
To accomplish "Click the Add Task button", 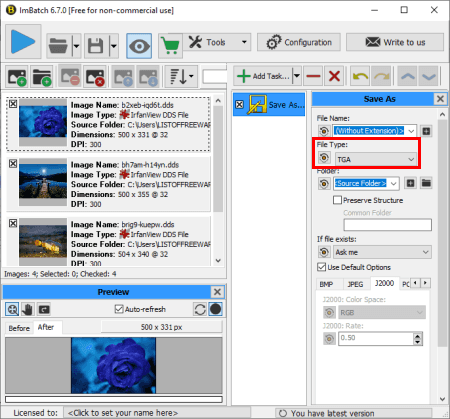I will coord(263,76).
